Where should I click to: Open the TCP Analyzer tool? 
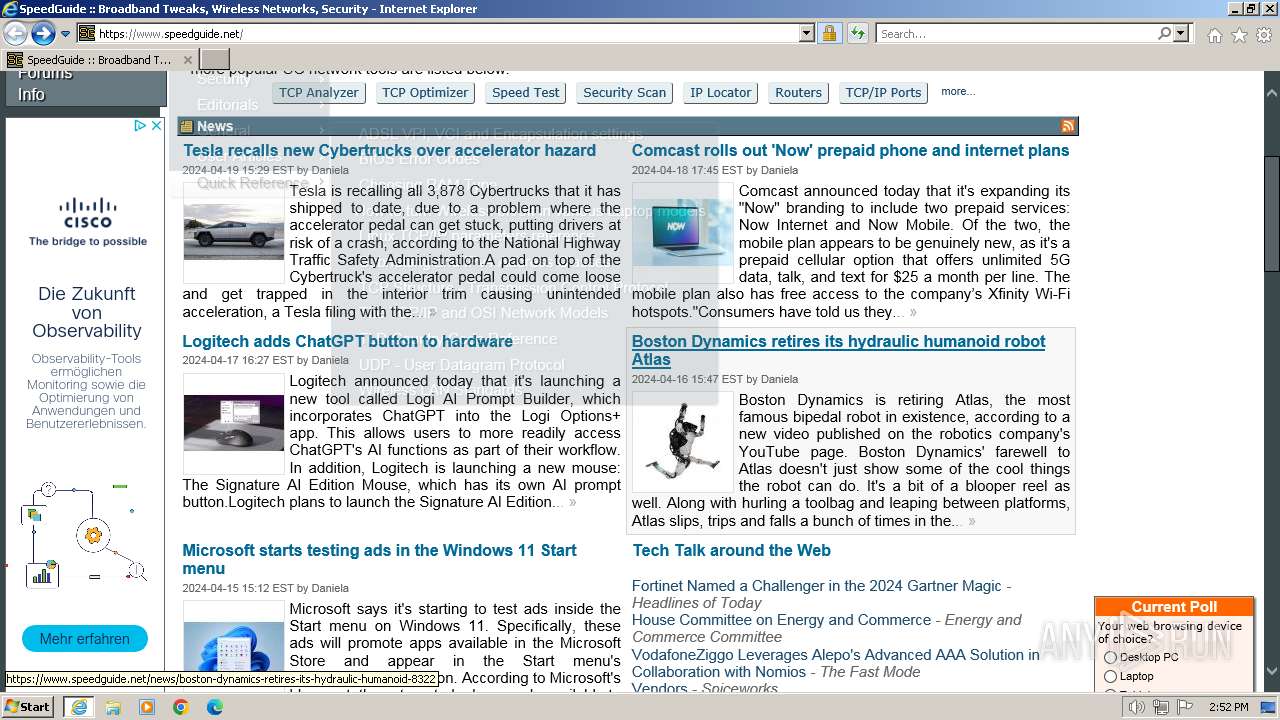tap(318, 93)
